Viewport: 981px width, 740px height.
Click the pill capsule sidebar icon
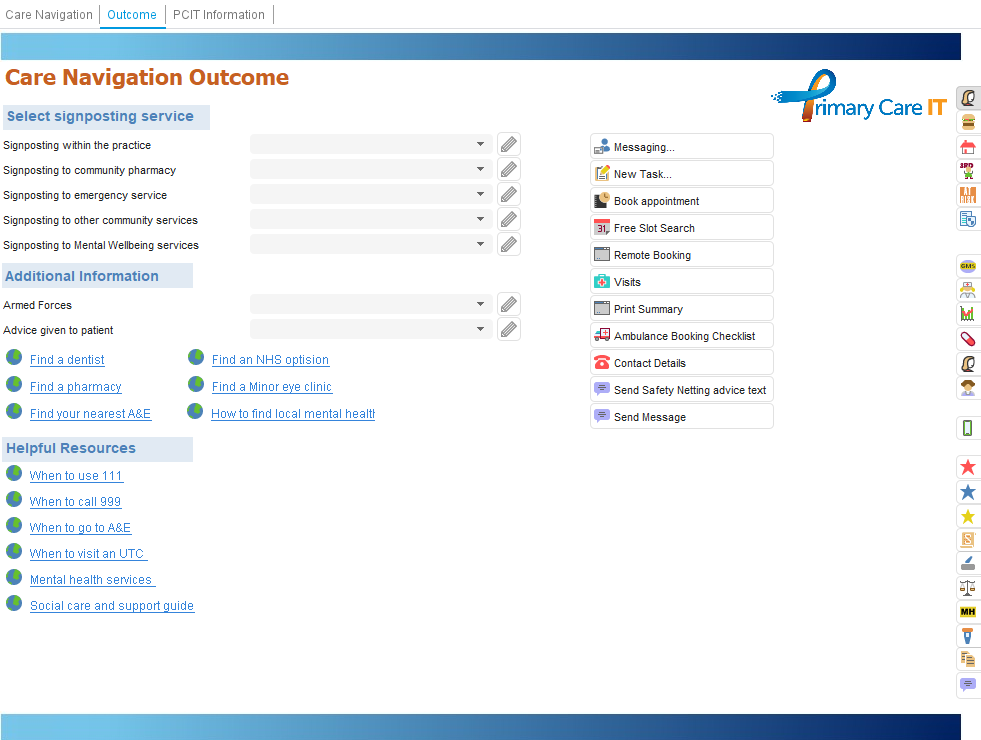(967, 339)
